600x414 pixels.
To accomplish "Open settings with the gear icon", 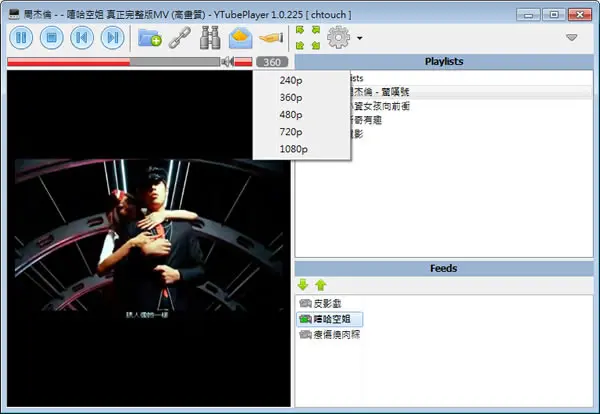I will coord(338,37).
